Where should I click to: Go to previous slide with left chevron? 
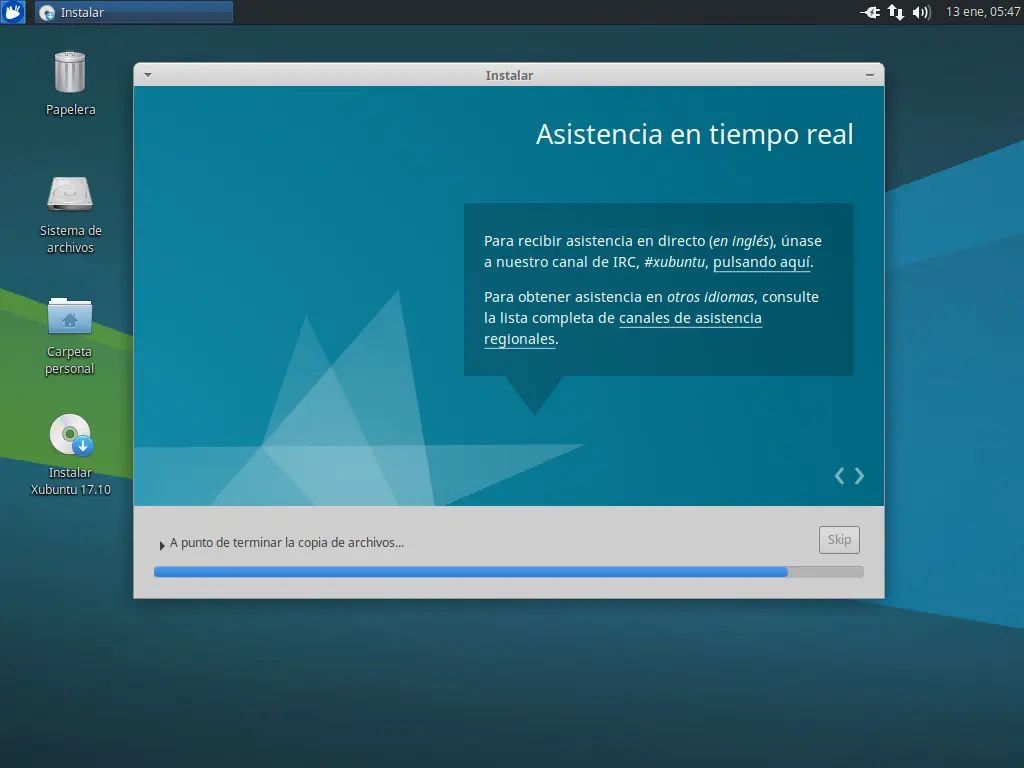[x=839, y=476]
